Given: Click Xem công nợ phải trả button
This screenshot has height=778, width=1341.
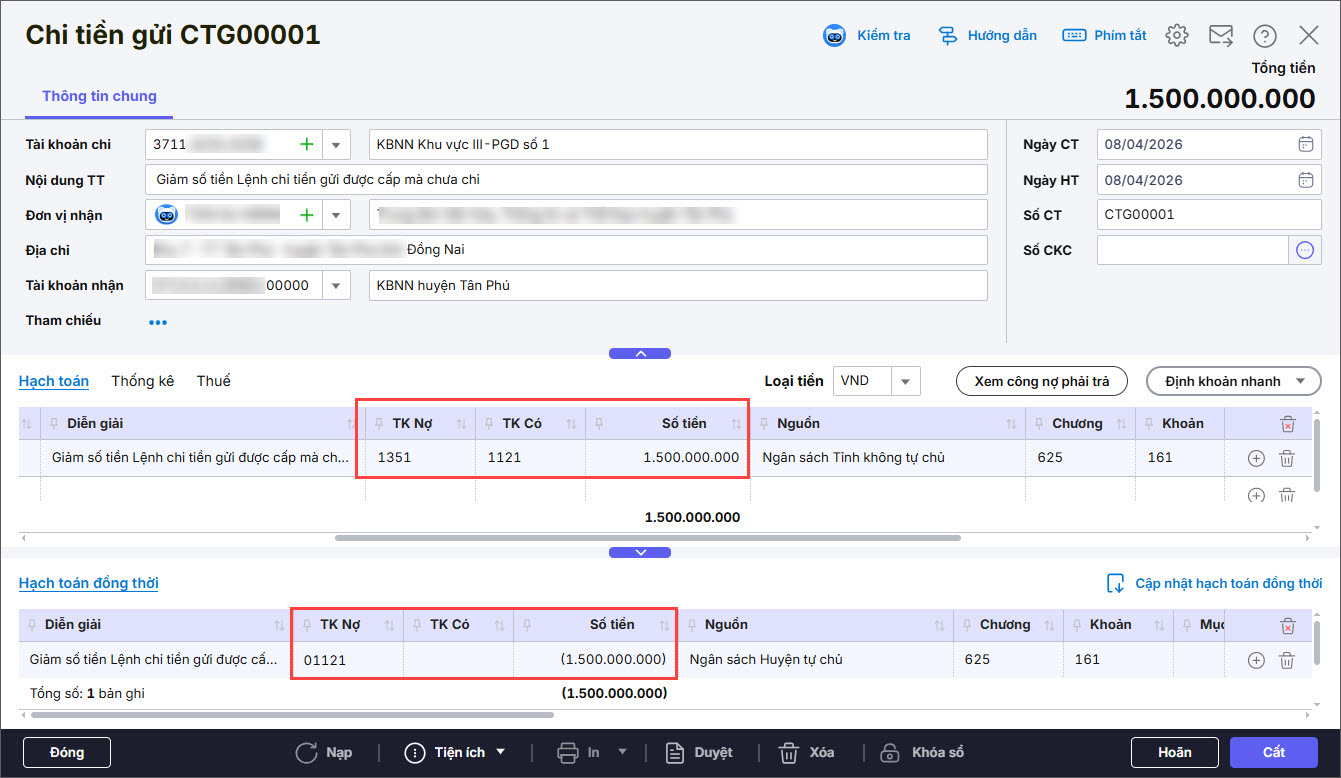Looking at the screenshot, I should (1041, 381).
